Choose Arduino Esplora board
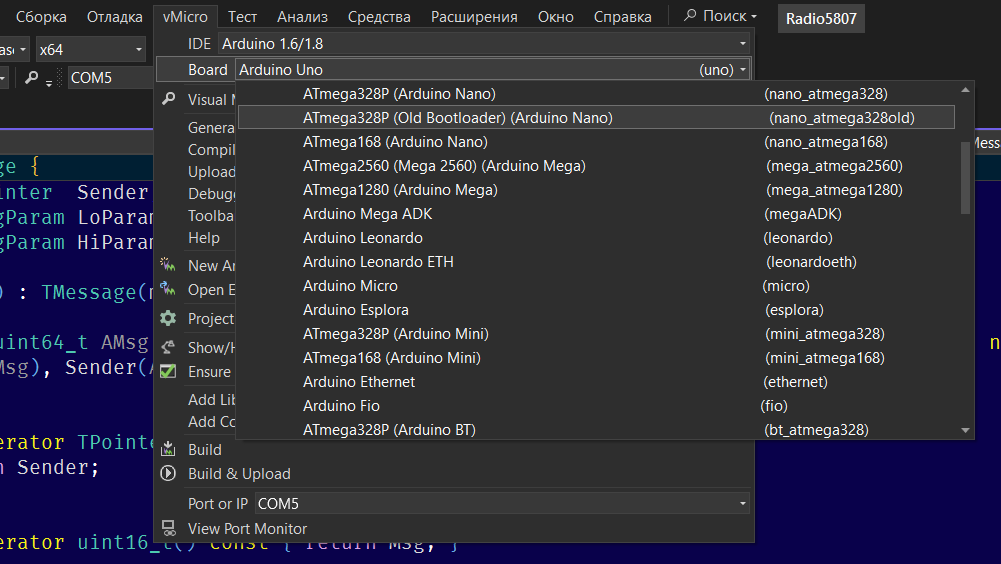Image resolution: width=1001 pixels, height=564 pixels. tap(596, 310)
